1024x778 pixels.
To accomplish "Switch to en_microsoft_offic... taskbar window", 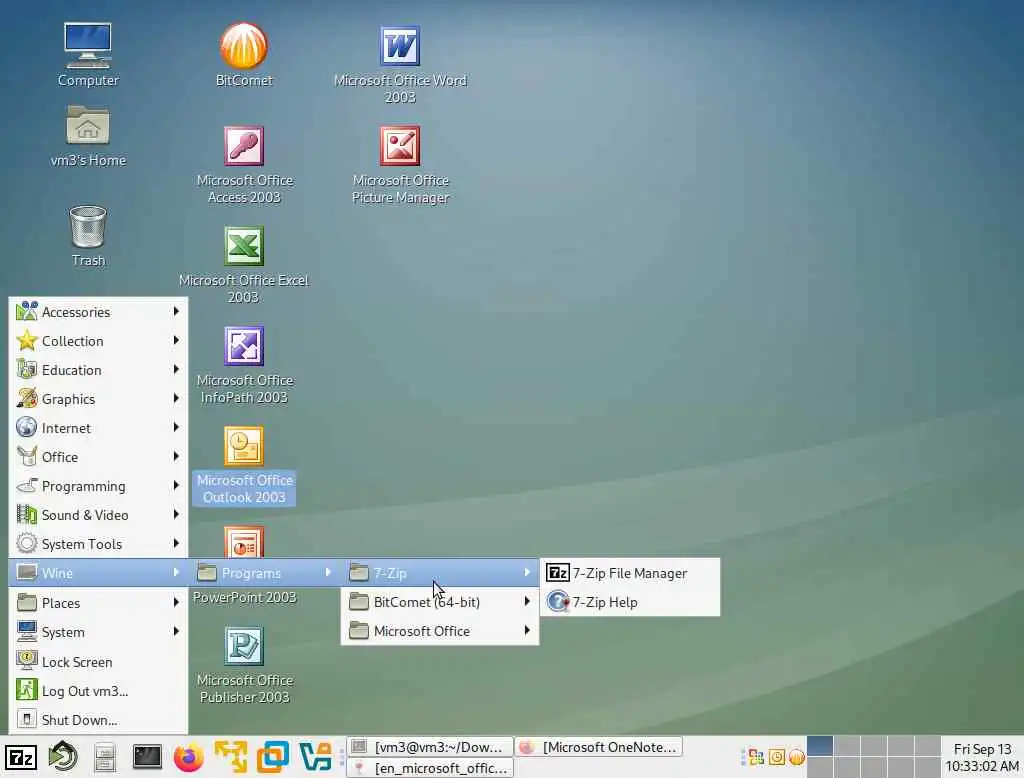I will (x=430, y=768).
